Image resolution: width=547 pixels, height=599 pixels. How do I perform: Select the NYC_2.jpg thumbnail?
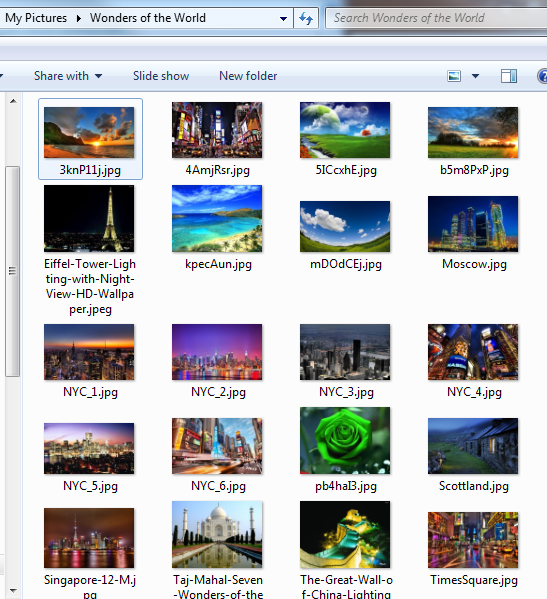click(217, 352)
